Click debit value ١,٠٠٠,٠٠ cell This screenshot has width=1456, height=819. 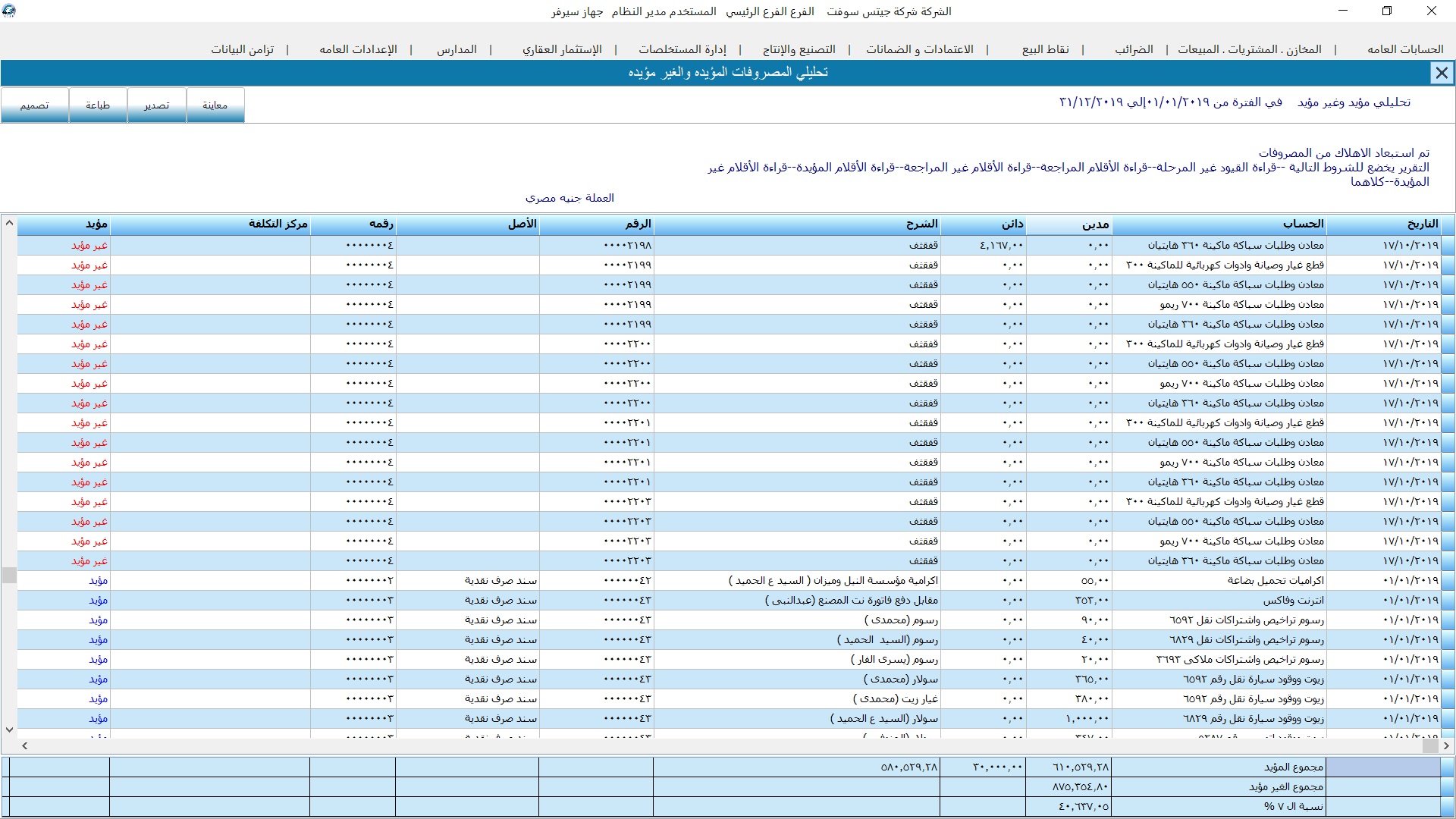point(1068,718)
